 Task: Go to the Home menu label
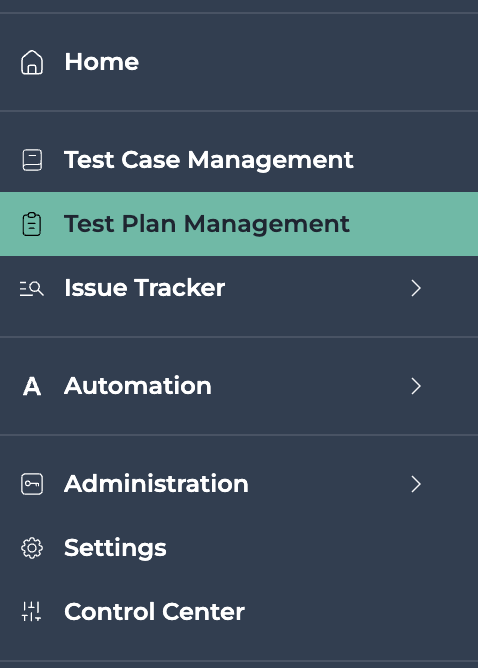[x=102, y=62]
